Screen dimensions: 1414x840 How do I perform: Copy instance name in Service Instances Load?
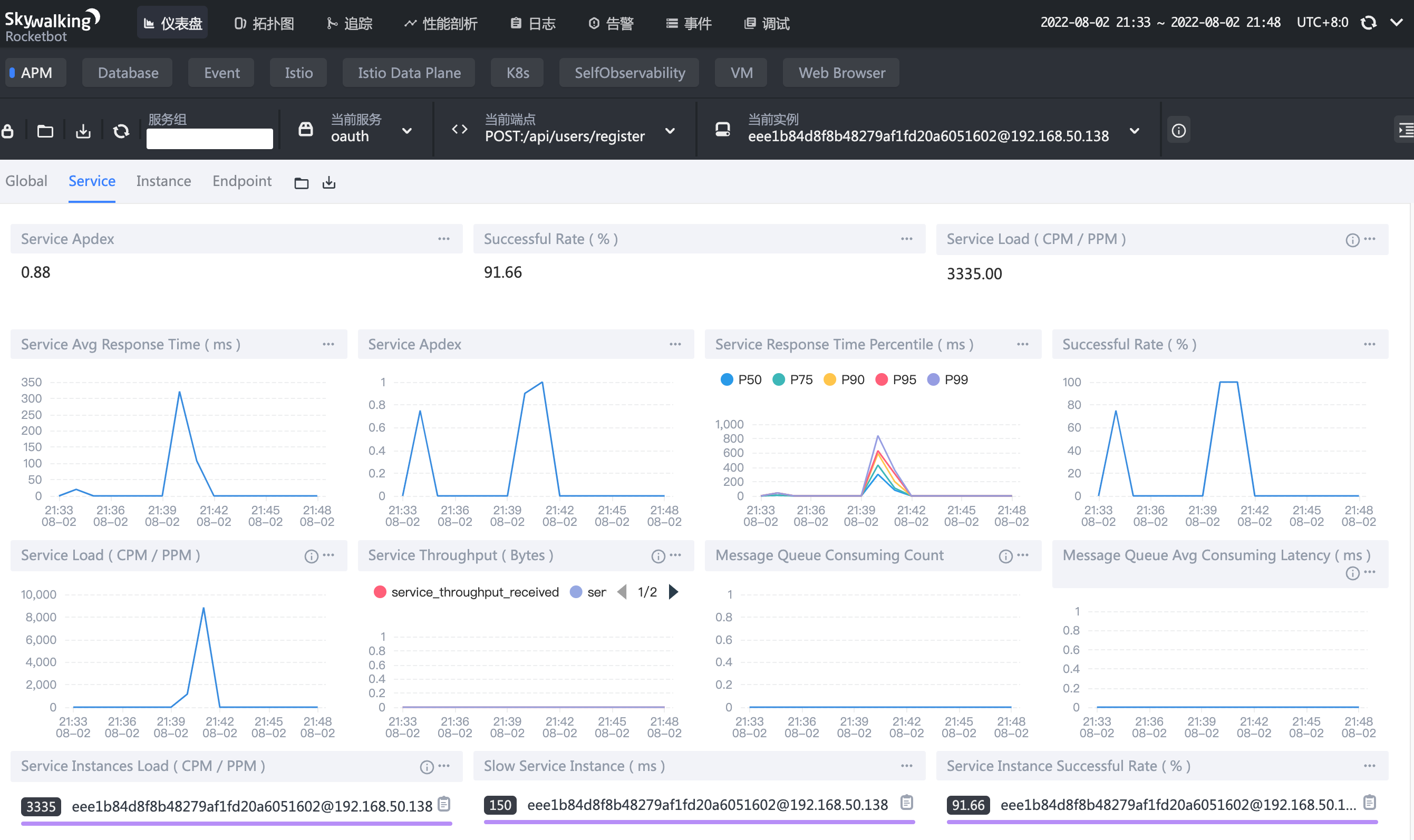pyautogui.click(x=444, y=803)
